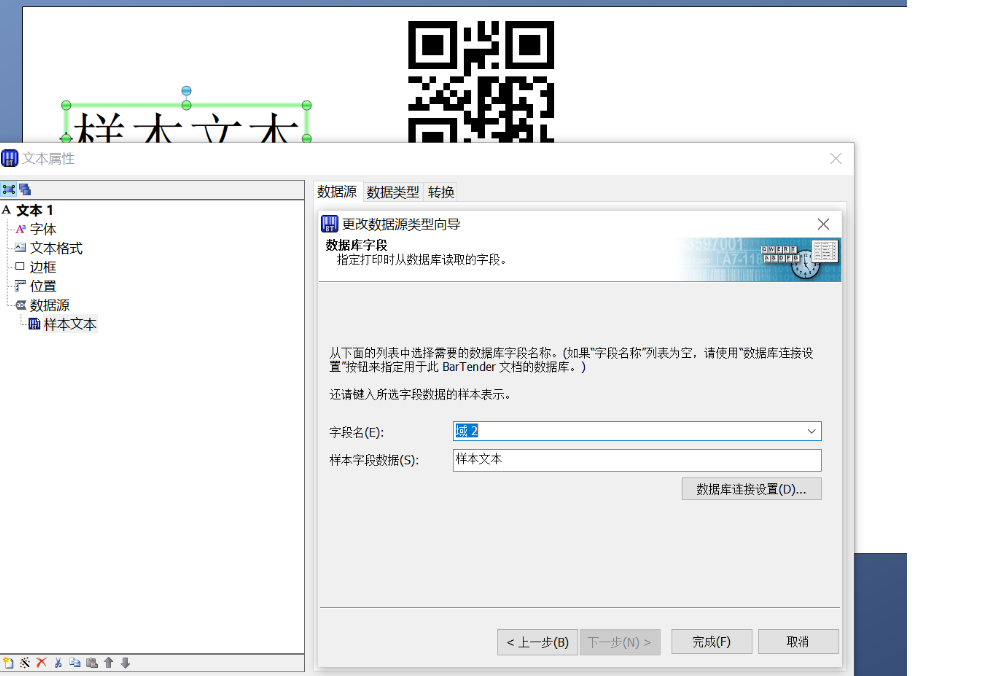Click the paste clipboard icon

click(x=92, y=663)
